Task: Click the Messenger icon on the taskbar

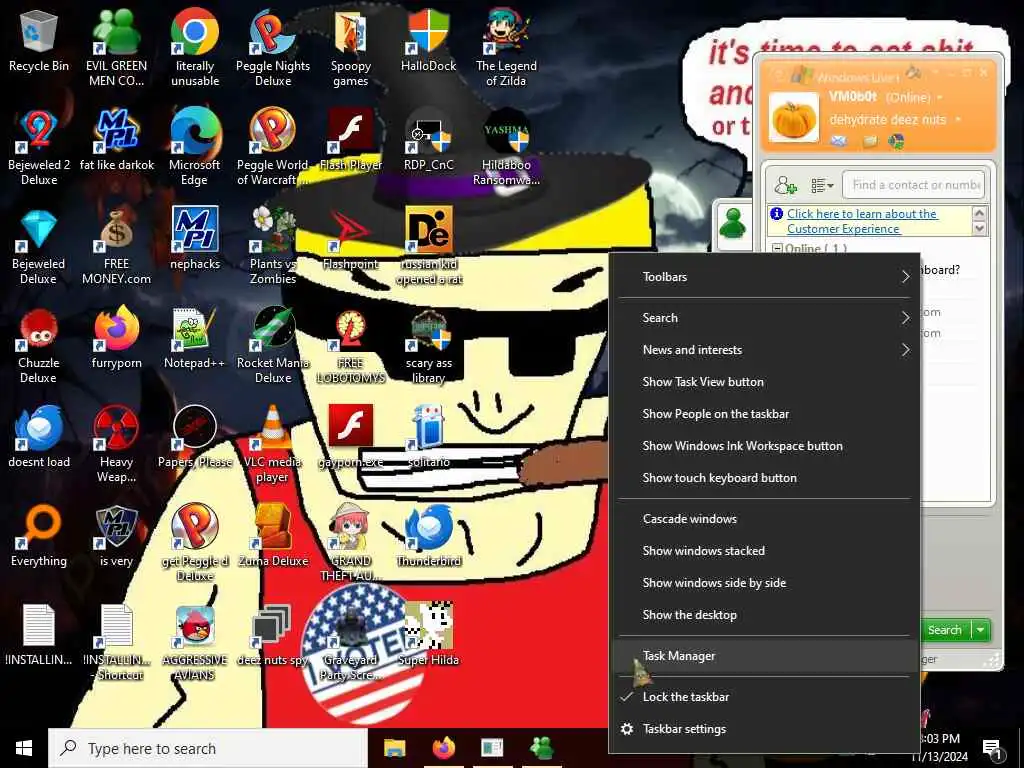Action: (x=541, y=748)
